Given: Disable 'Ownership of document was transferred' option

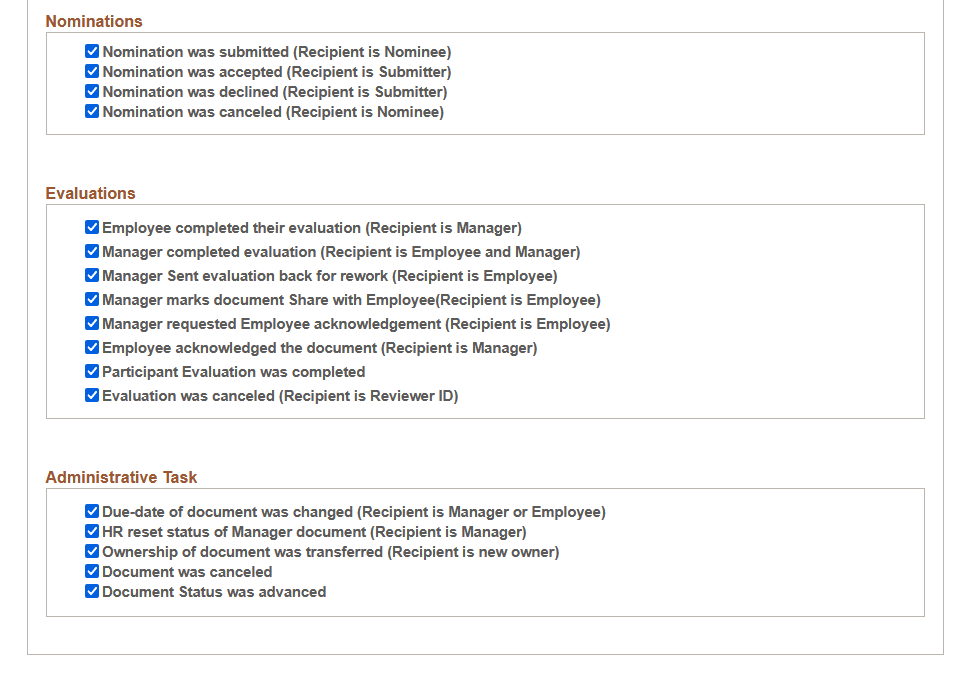Looking at the screenshot, I should [x=92, y=551].
